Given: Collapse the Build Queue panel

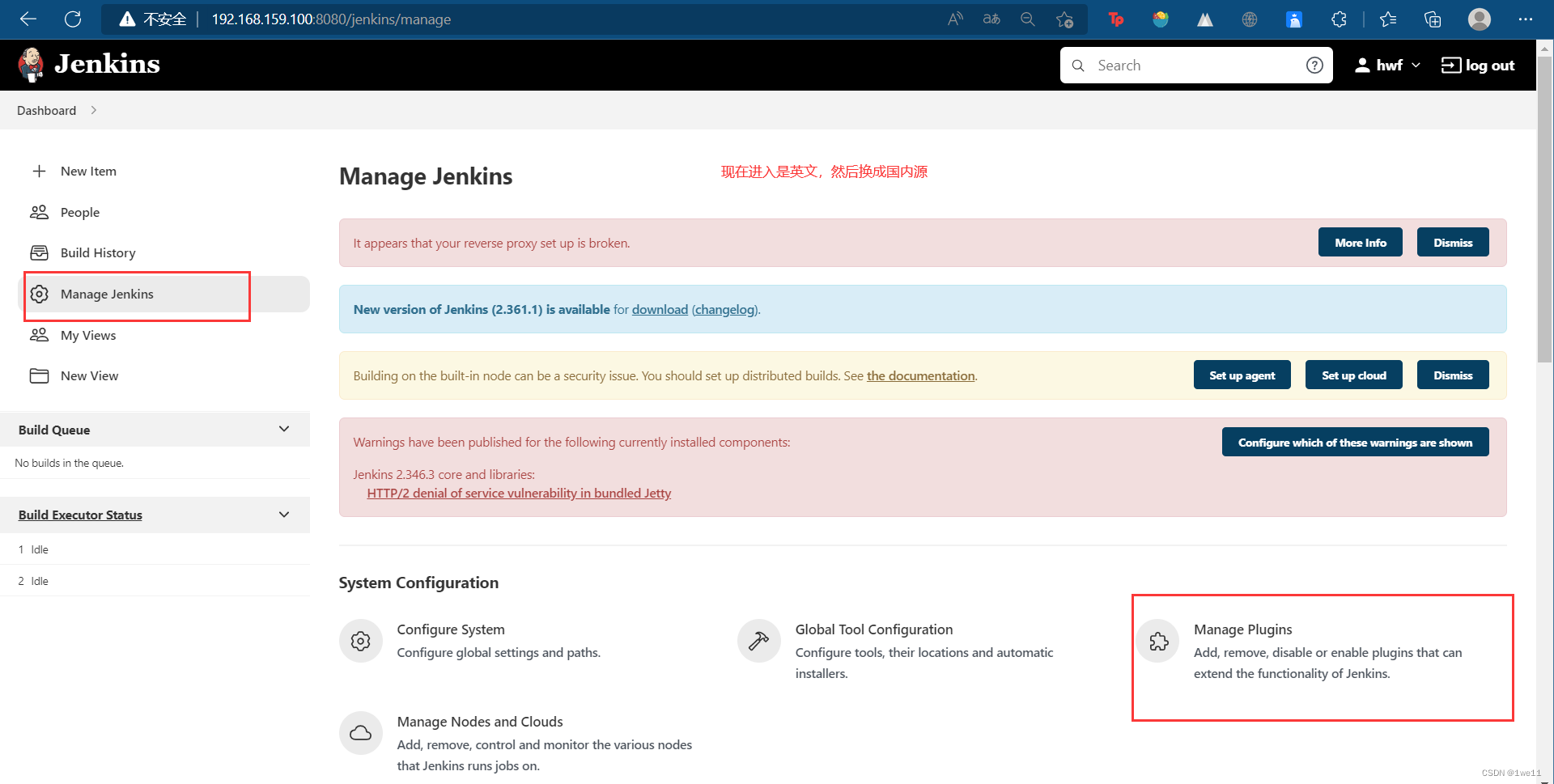Looking at the screenshot, I should (284, 429).
